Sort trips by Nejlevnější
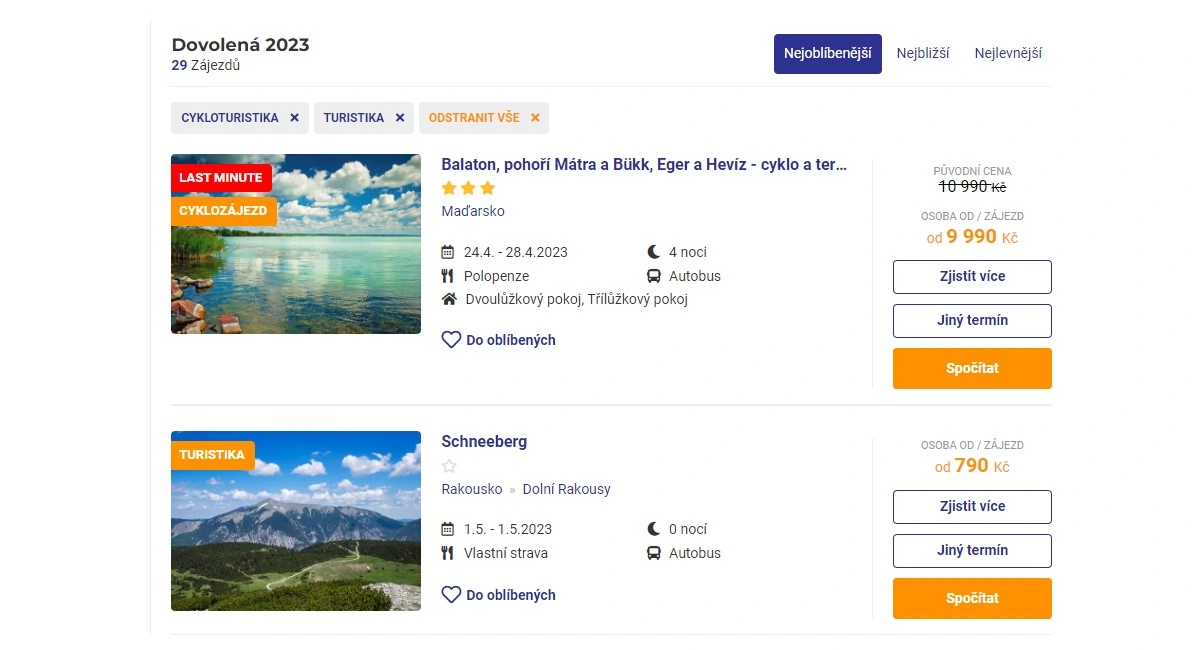 pos(1008,54)
